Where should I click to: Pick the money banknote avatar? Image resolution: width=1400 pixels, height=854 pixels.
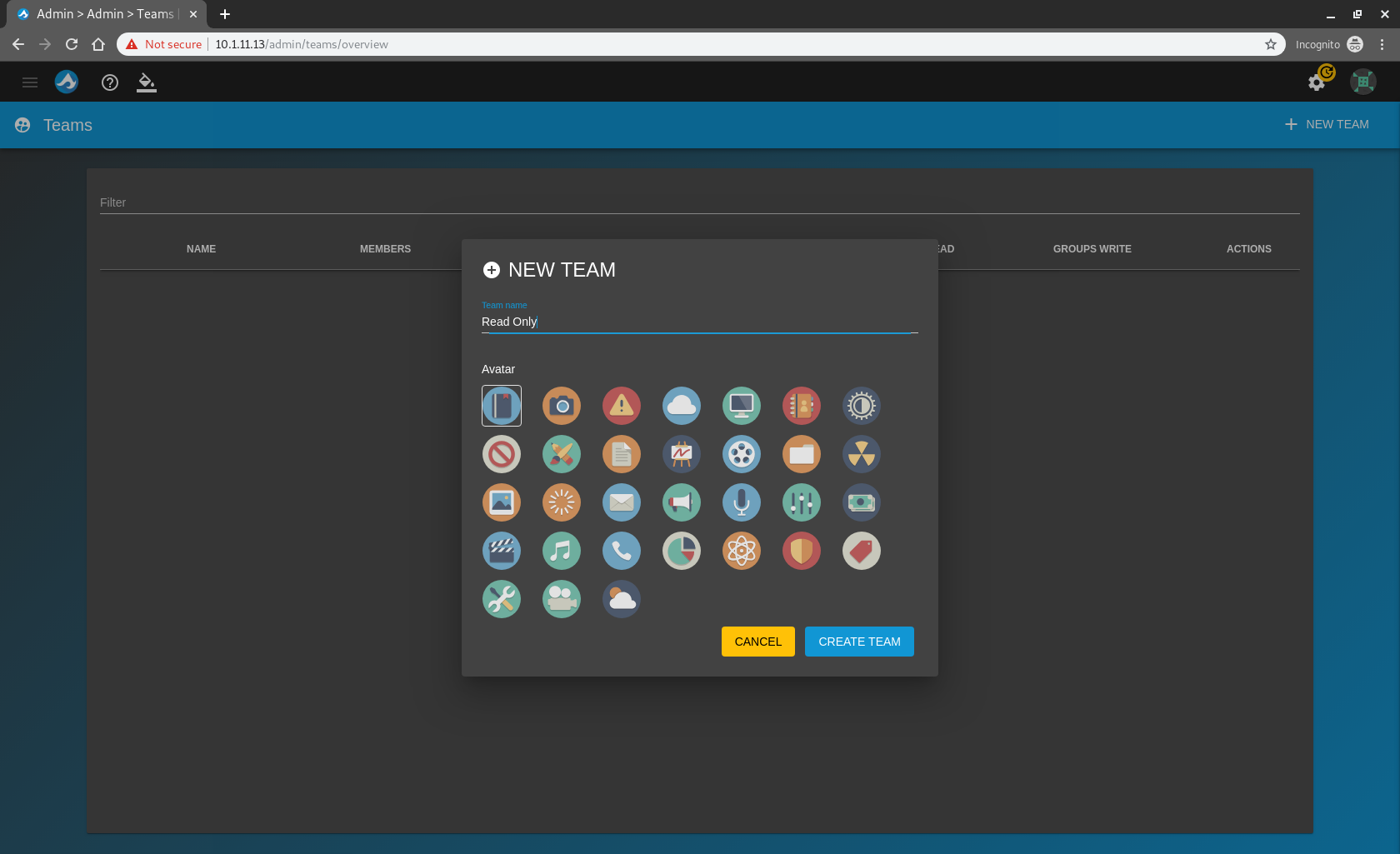click(x=862, y=502)
